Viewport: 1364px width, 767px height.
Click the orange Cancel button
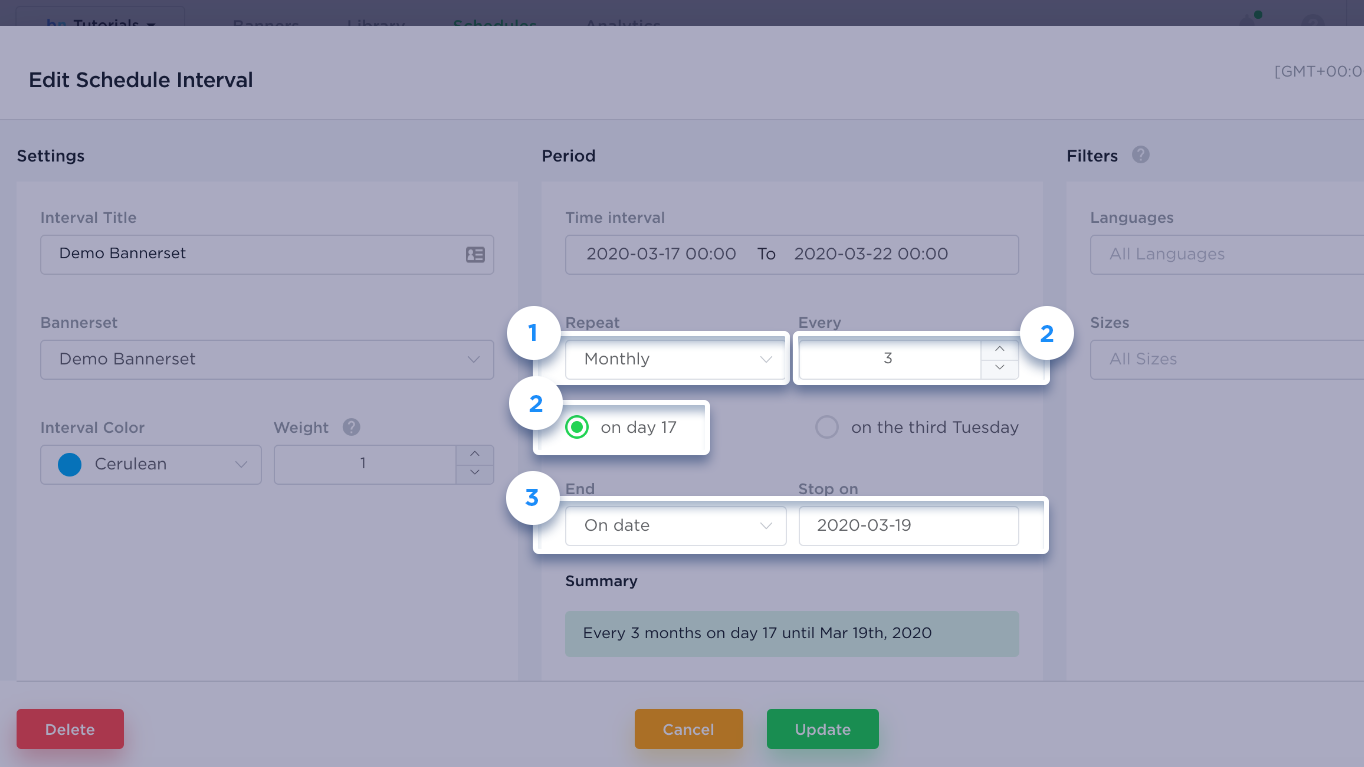tap(689, 729)
